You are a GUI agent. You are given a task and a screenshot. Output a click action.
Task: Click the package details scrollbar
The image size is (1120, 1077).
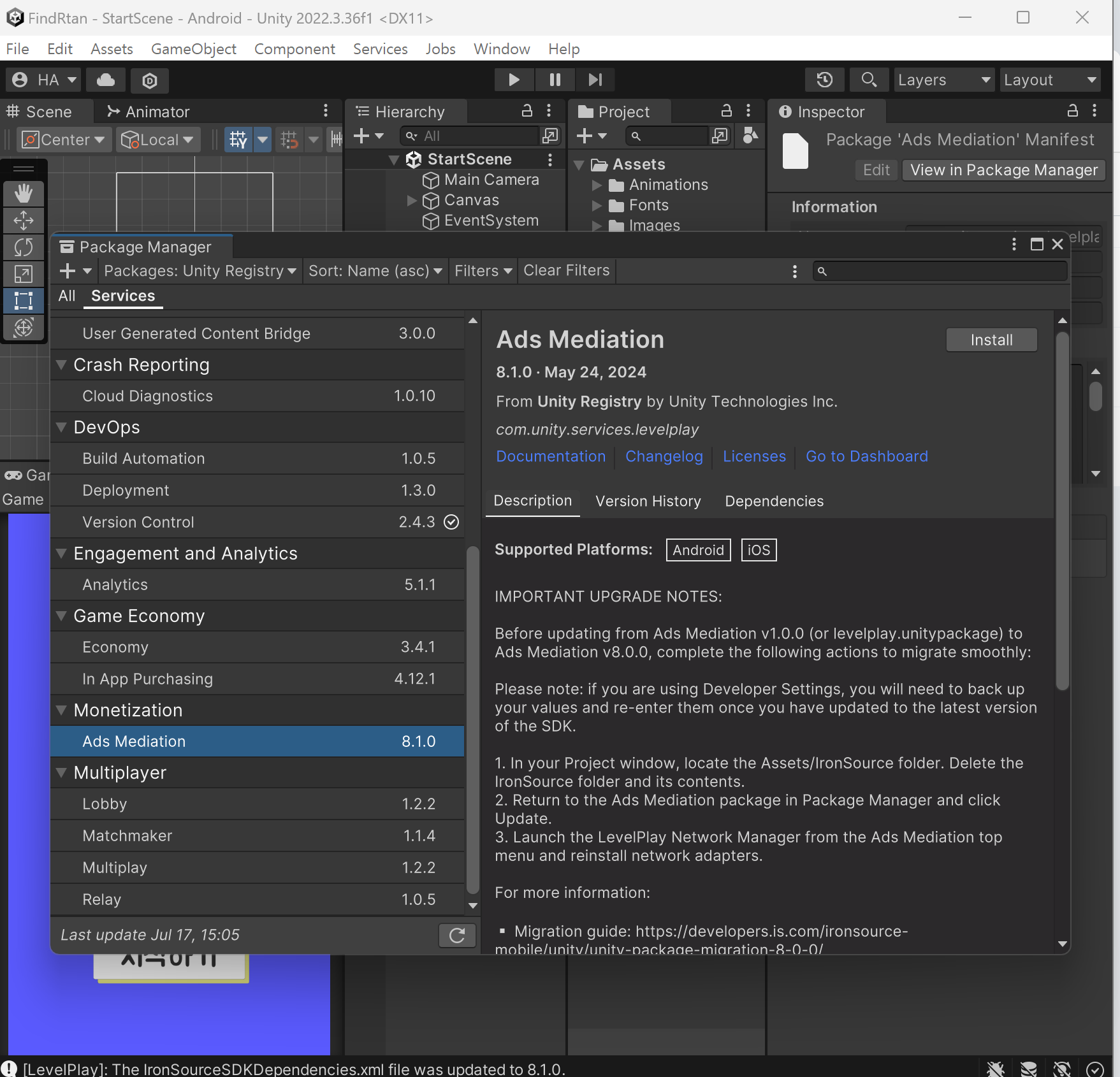point(1062,510)
